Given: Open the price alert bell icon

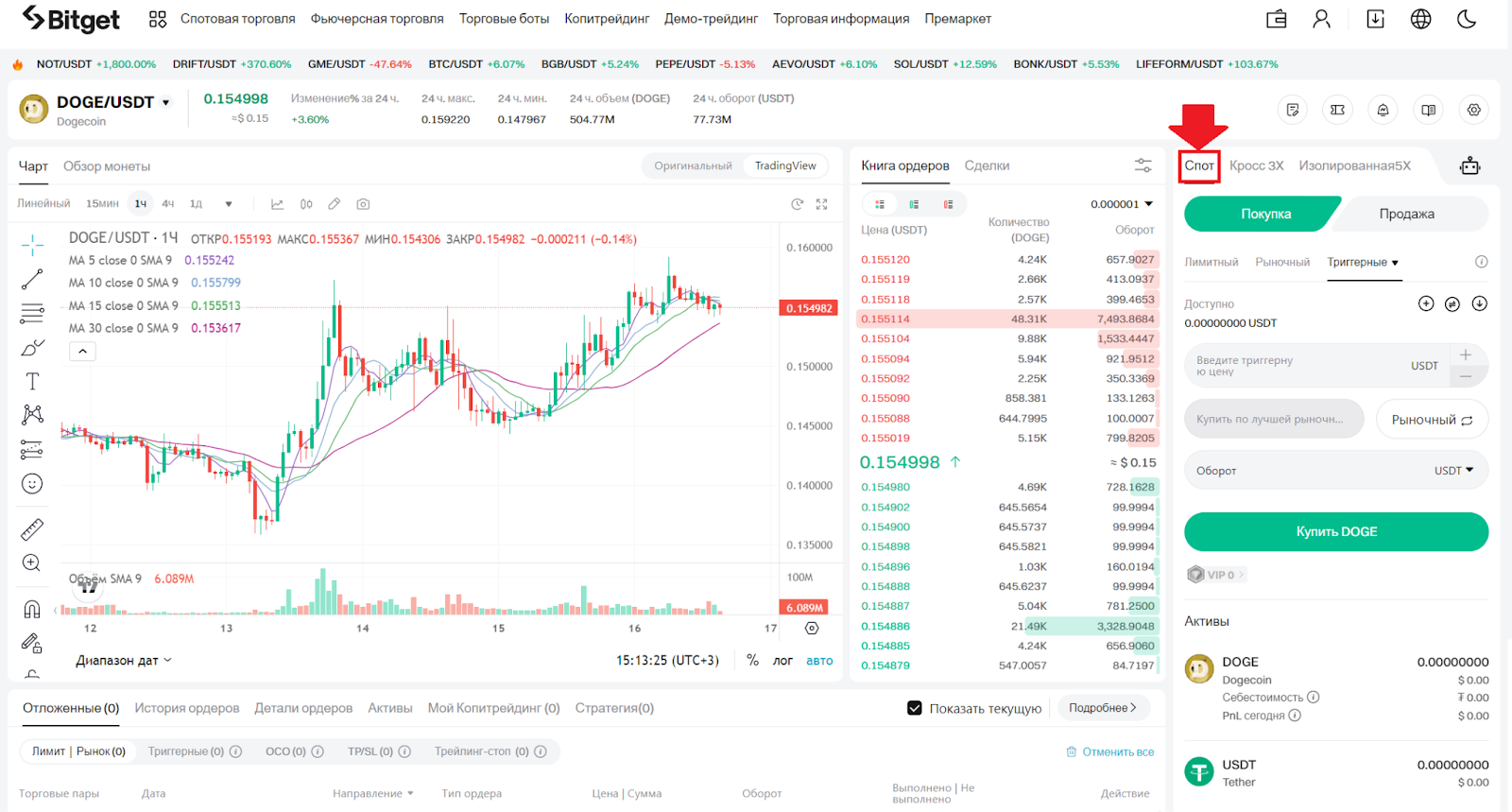Looking at the screenshot, I should tap(1383, 110).
